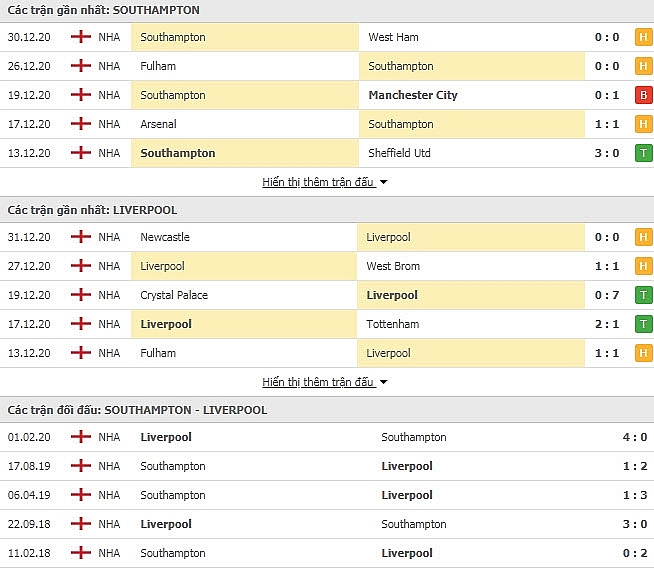Click the first 'Hiển thị thêm trận đấu' link
The width and height of the screenshot is (654, 572).
pos(318,182)
